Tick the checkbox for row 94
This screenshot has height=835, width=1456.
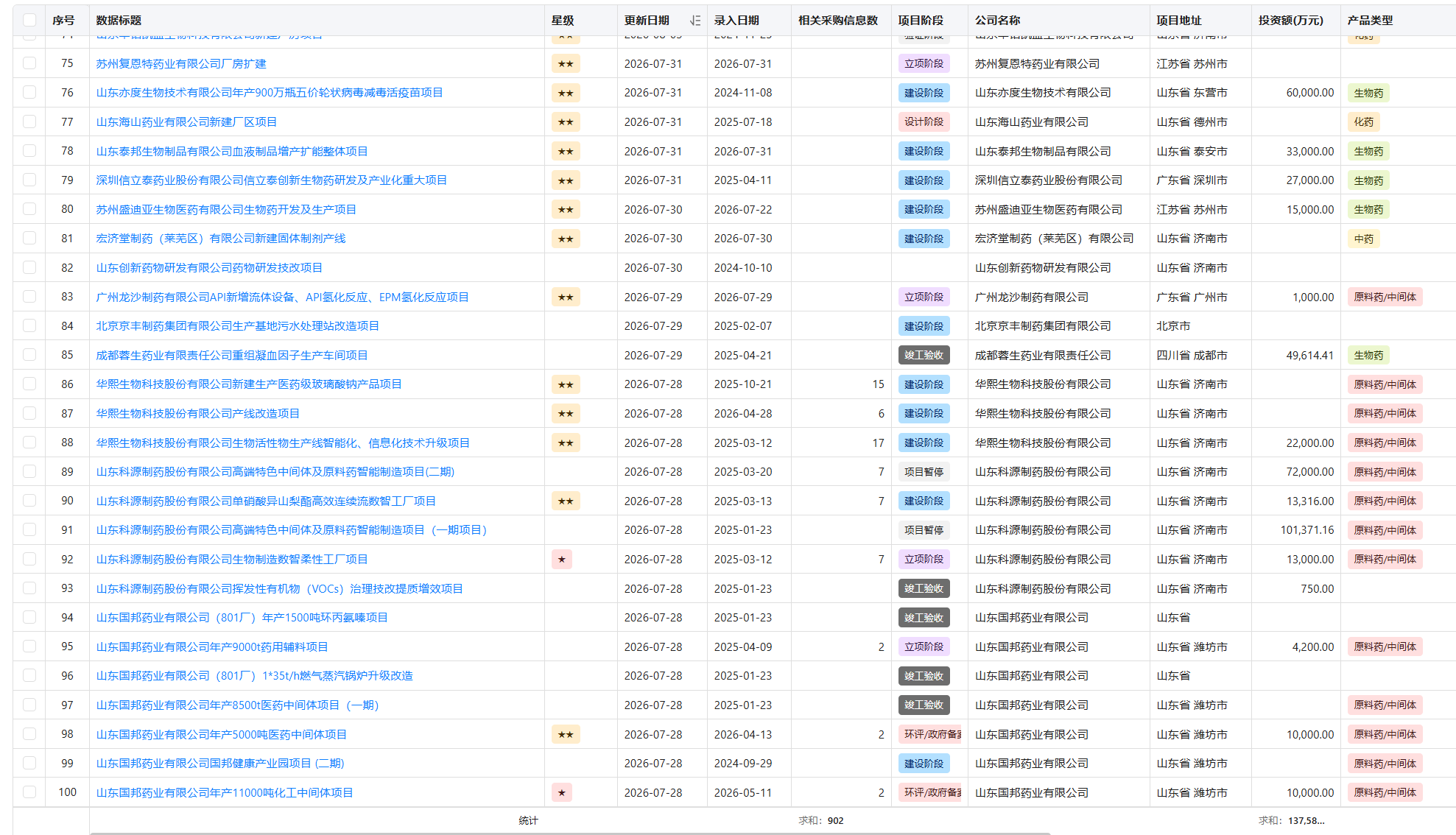point(29,617)
